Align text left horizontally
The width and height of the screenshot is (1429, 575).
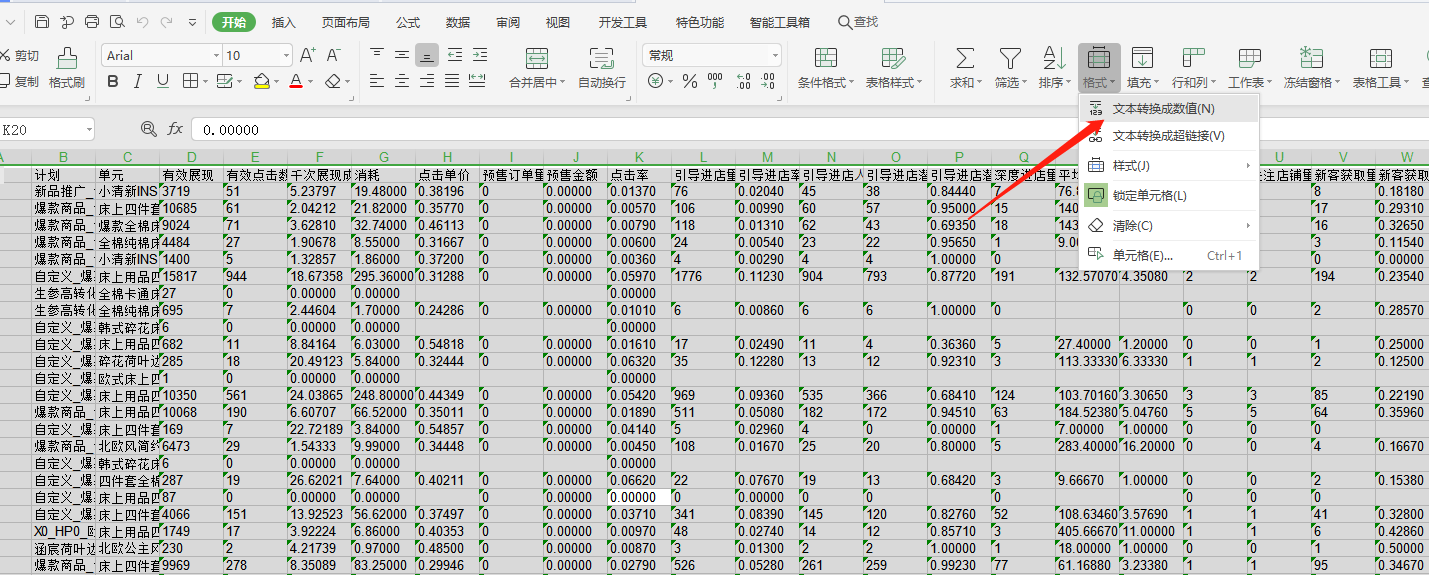point(377,82)
